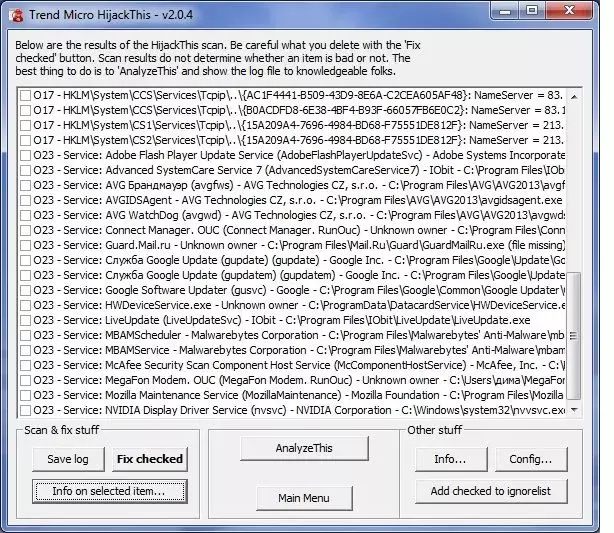
Task: Check Adobe Flash Player Update Service entry
Action: (25, 155)
